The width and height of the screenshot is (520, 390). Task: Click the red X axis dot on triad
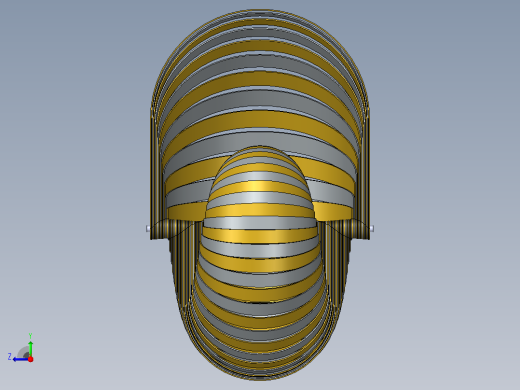click(x=31, y=359)
